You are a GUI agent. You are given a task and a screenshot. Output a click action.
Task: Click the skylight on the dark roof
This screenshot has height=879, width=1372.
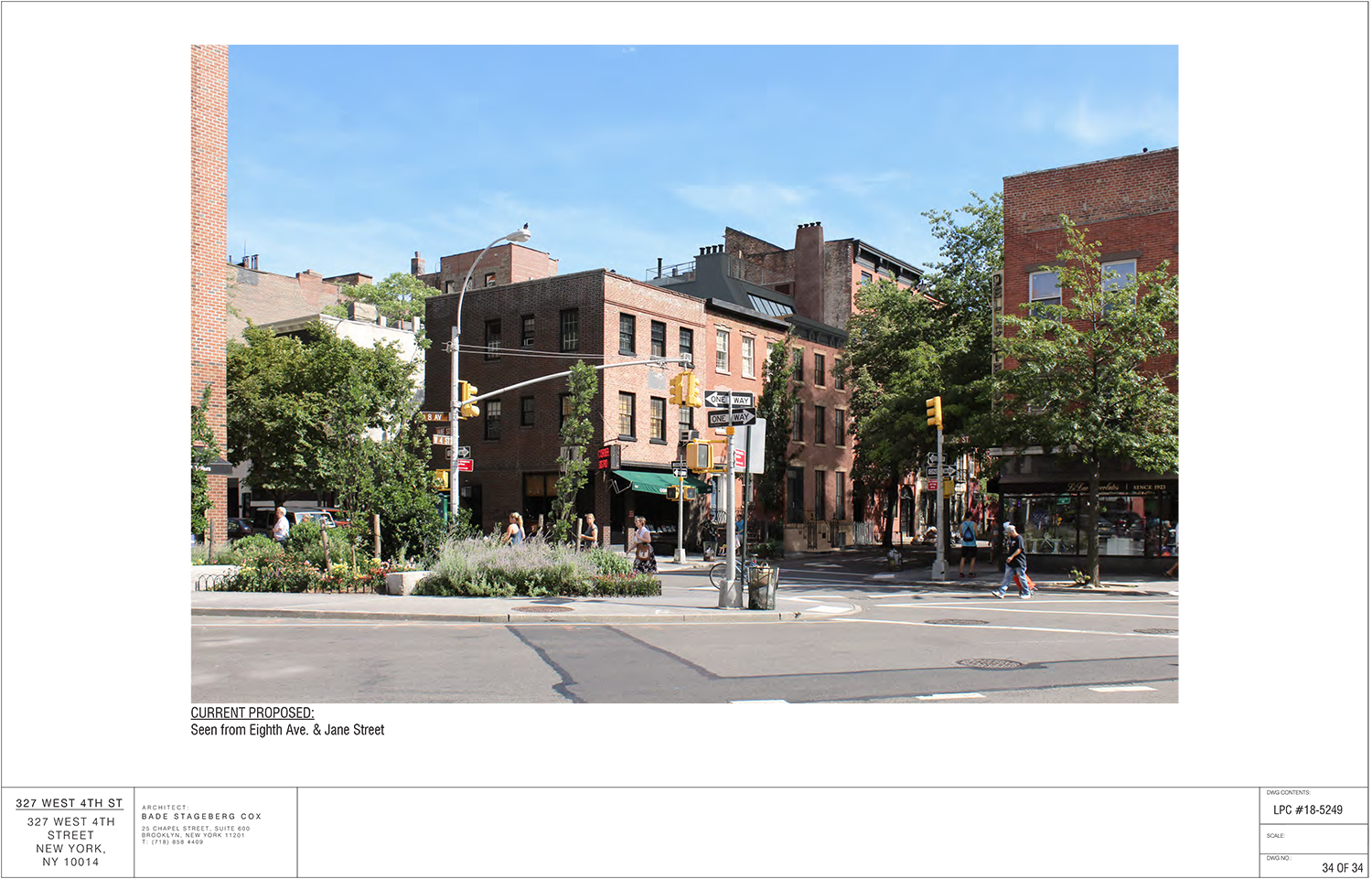768,306
